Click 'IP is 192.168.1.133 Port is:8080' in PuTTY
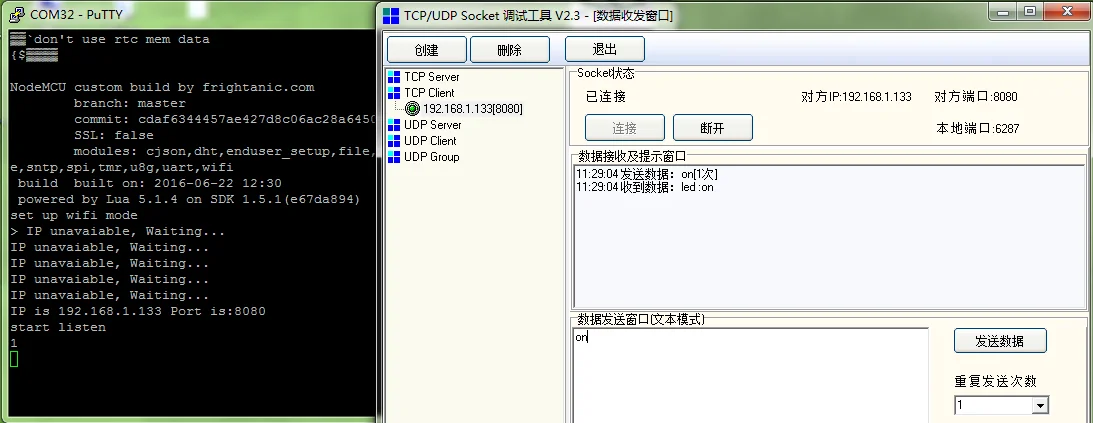 tap(138, 312)
